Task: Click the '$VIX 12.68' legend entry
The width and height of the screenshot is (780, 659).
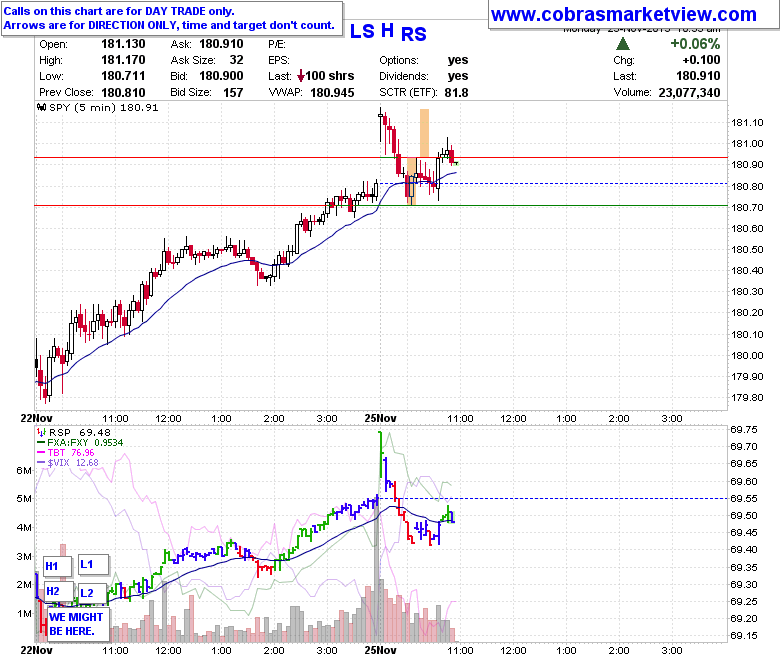Action: click(73, 463)
